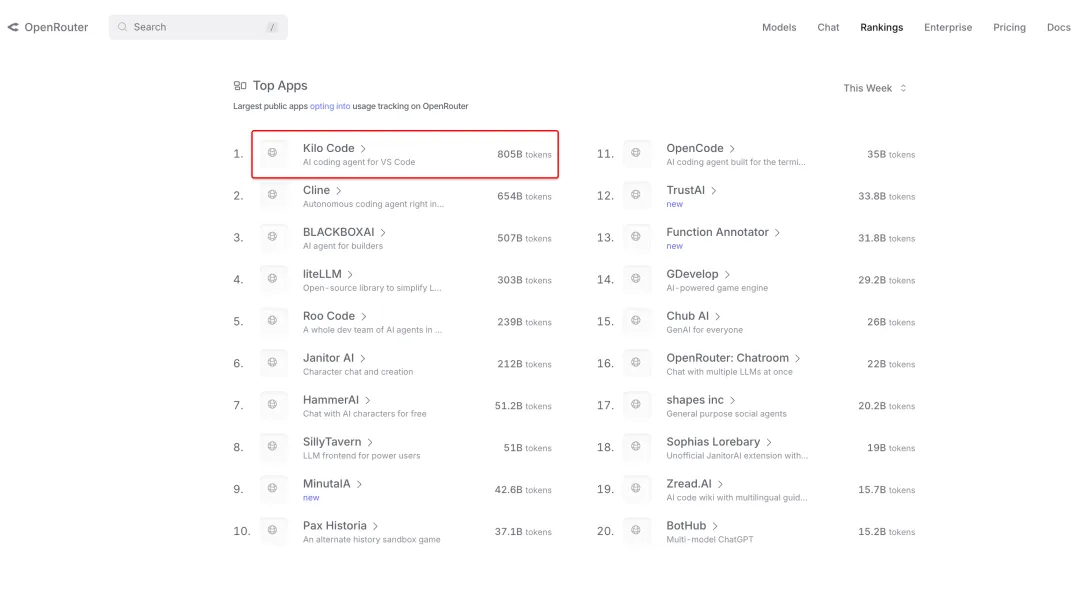Click the Roo Code app icon
Image resolution: width=1080 pixels, height=599 pixels.
(273, 321)
